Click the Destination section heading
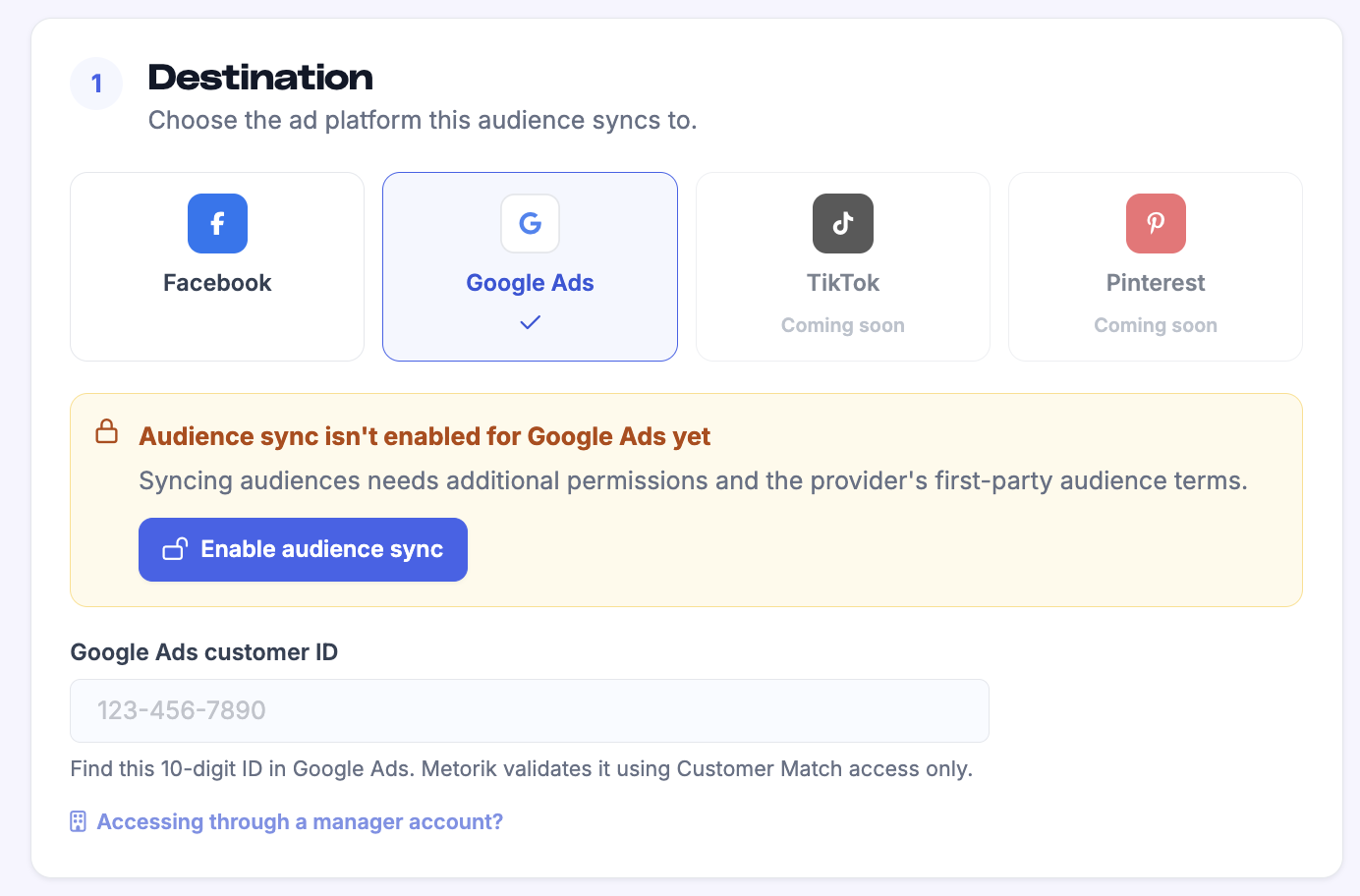This screenshot has width=1360, height=896. point(260,78)
